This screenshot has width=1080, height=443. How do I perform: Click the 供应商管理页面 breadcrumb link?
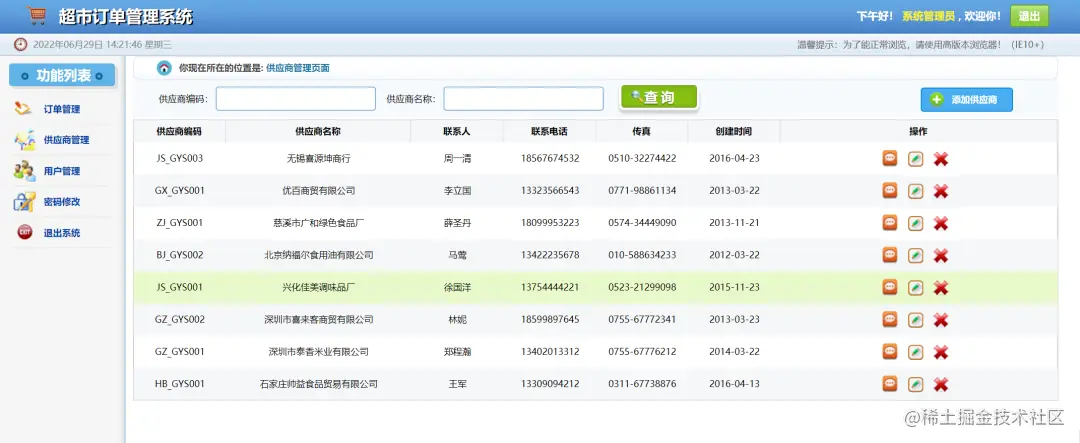(x=298, y=68)
